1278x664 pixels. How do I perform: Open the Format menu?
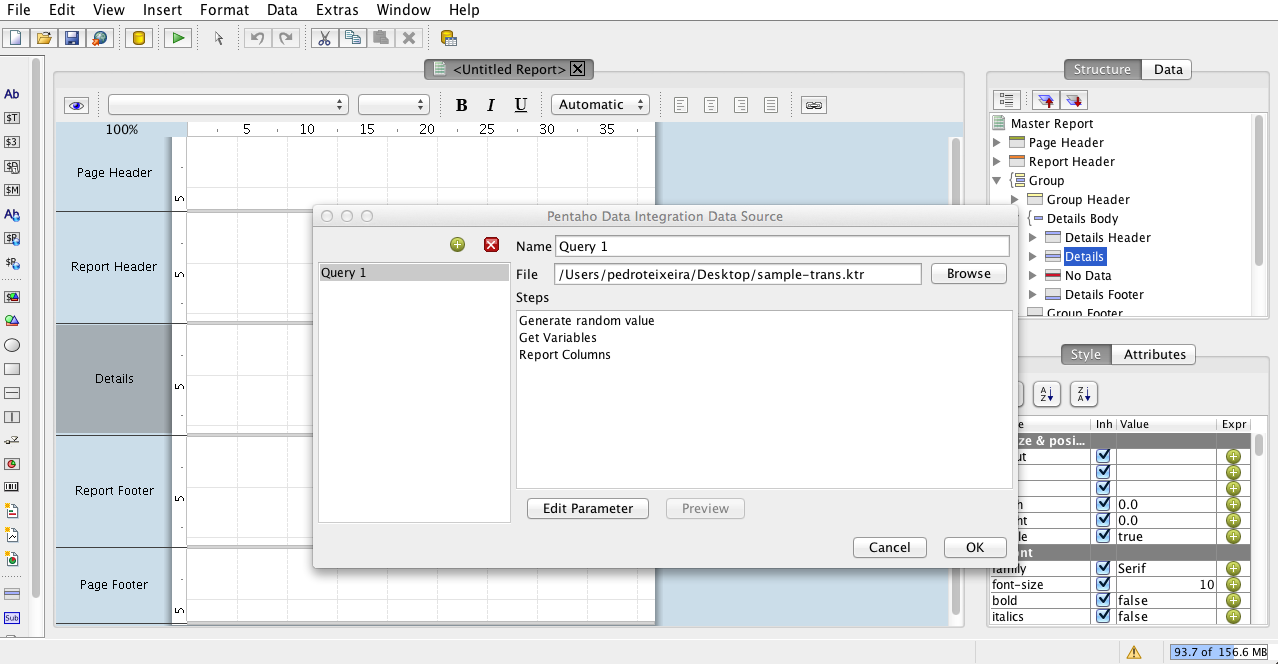(x=224, y=10)
